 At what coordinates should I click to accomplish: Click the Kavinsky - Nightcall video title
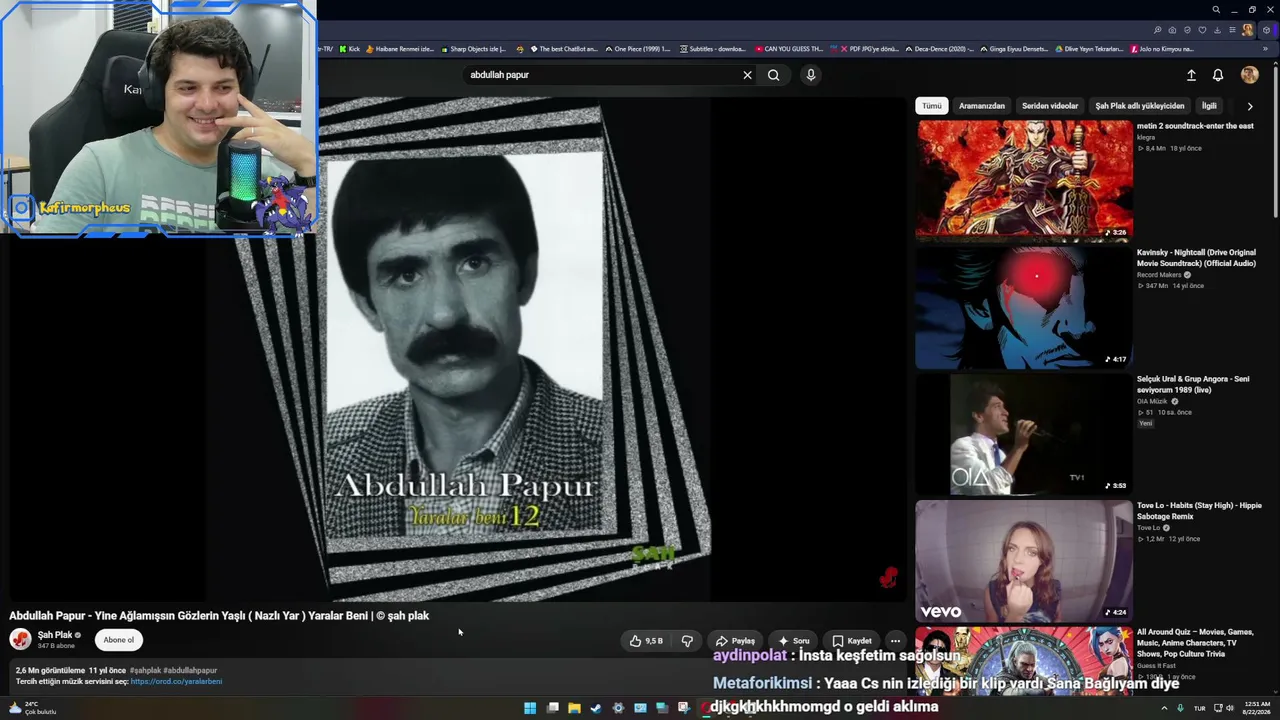pyautogui.click(x=1196, y=258)
